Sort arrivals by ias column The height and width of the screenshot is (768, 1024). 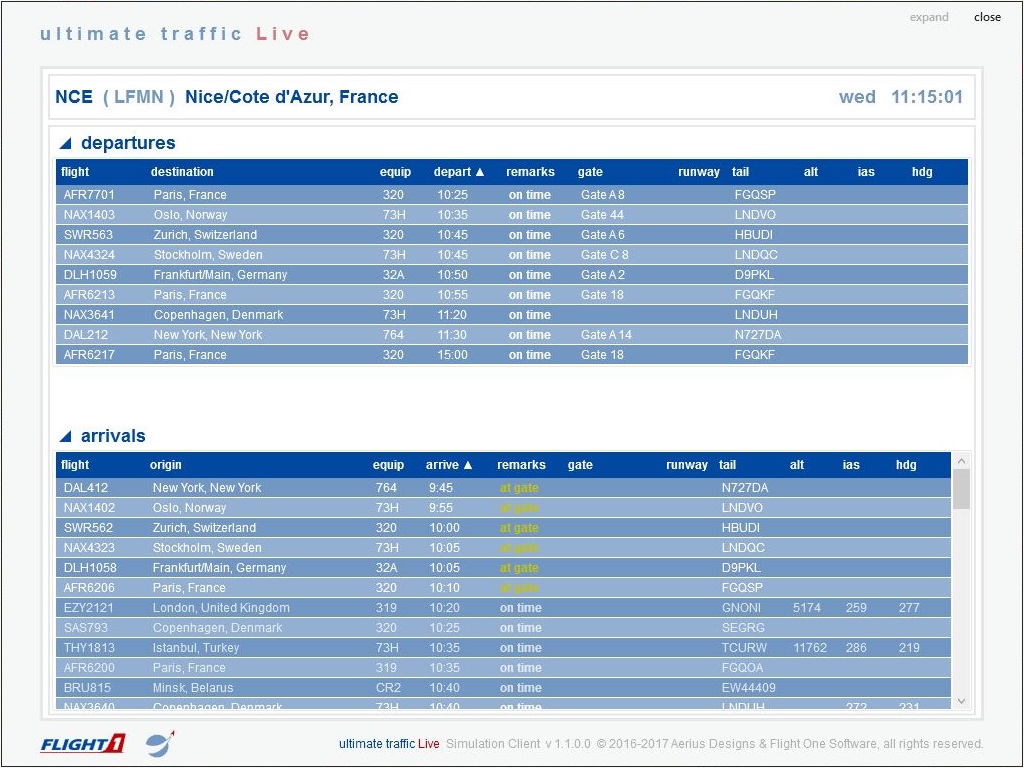point(851,465)
